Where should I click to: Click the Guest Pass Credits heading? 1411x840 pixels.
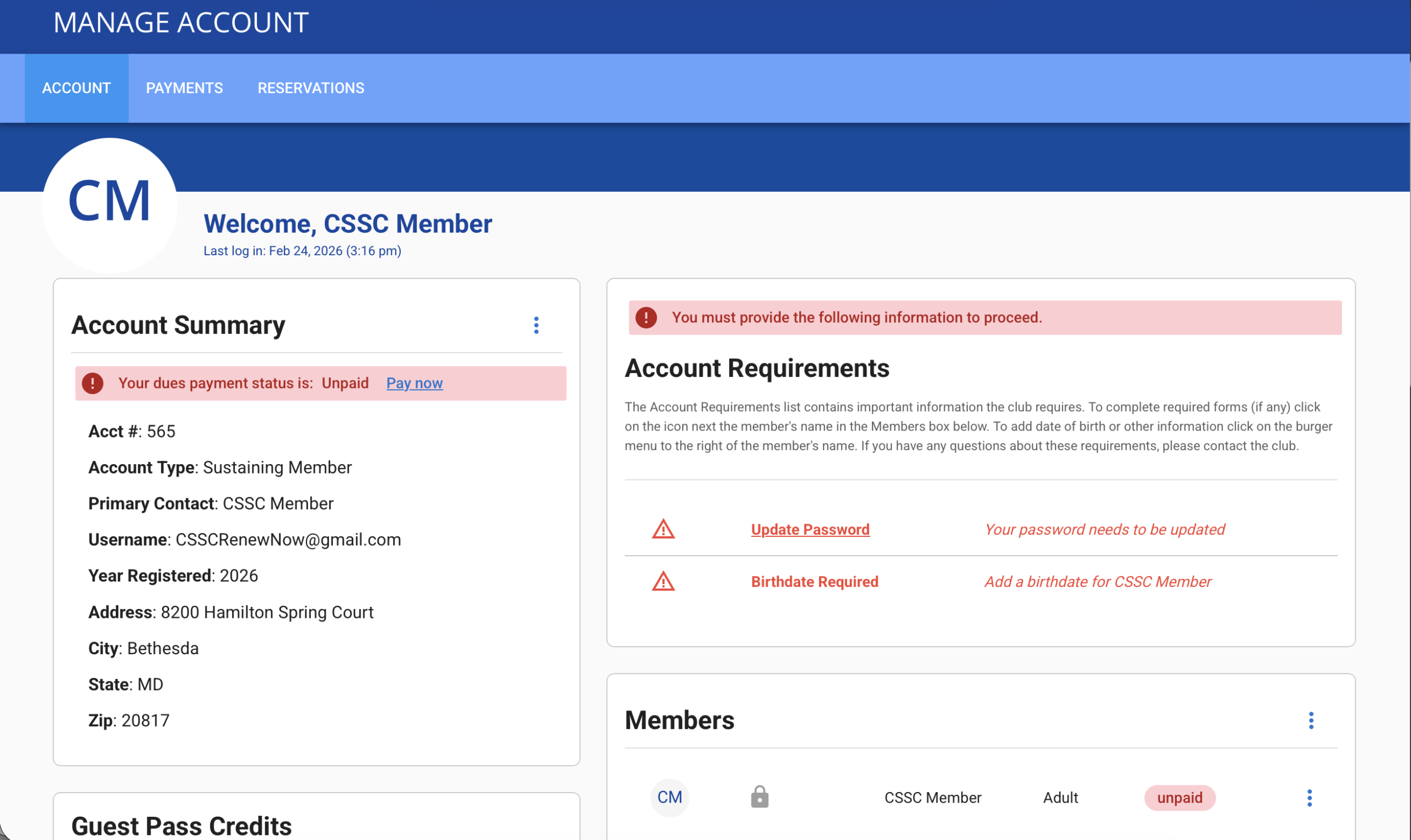[x=181, y=826]
